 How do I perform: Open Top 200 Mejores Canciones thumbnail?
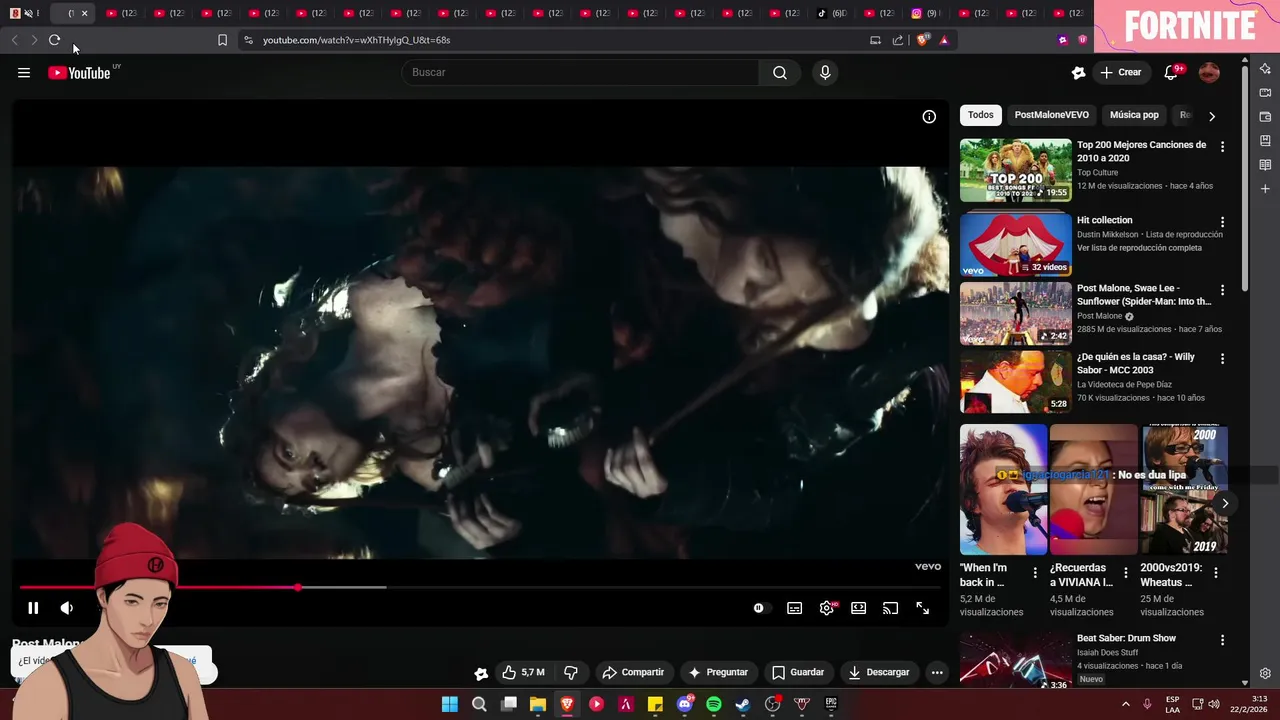coord(1015,170)
